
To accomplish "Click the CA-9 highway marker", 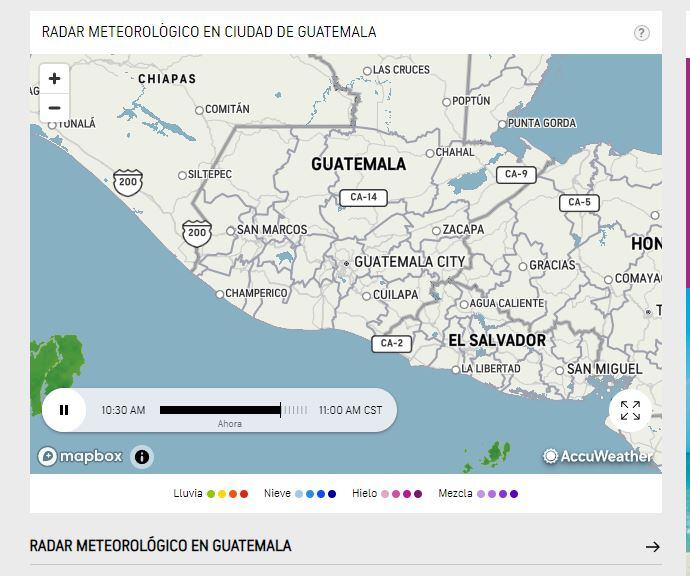I will (x=516, y=174).
